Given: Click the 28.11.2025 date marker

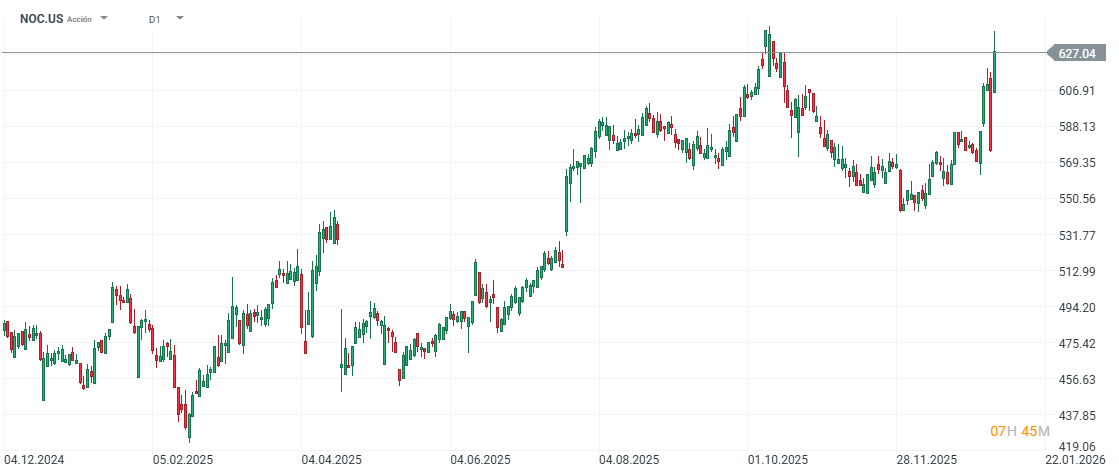Looking at the screenshot, I should coord(926,460).
